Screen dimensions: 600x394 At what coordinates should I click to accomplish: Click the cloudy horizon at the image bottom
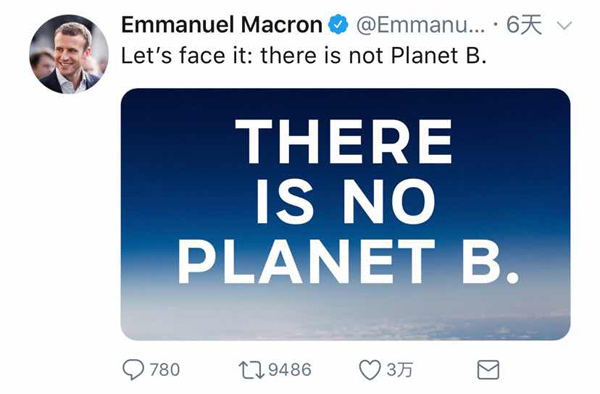coord(346,317)
